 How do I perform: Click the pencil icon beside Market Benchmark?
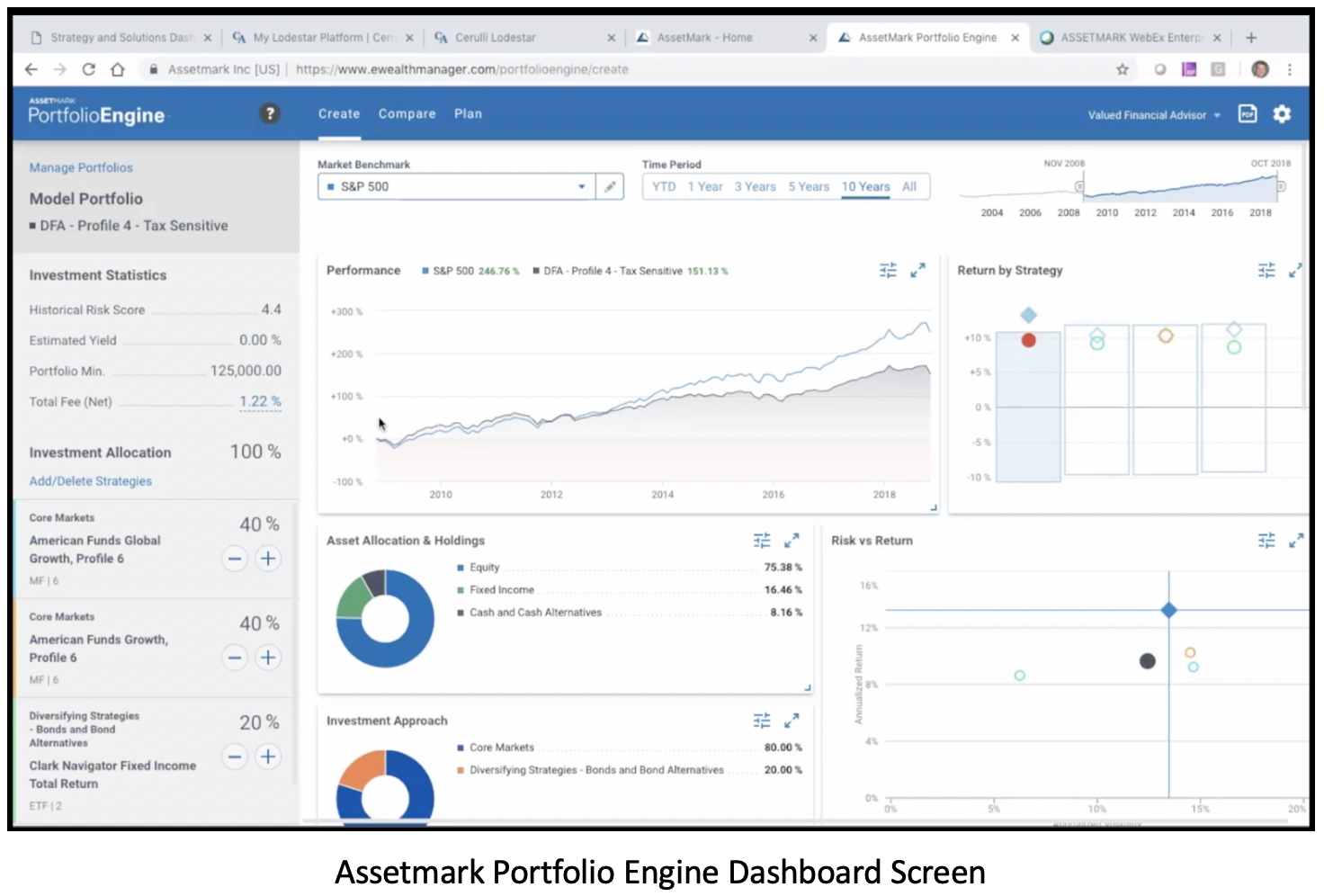tap(610, 186)
